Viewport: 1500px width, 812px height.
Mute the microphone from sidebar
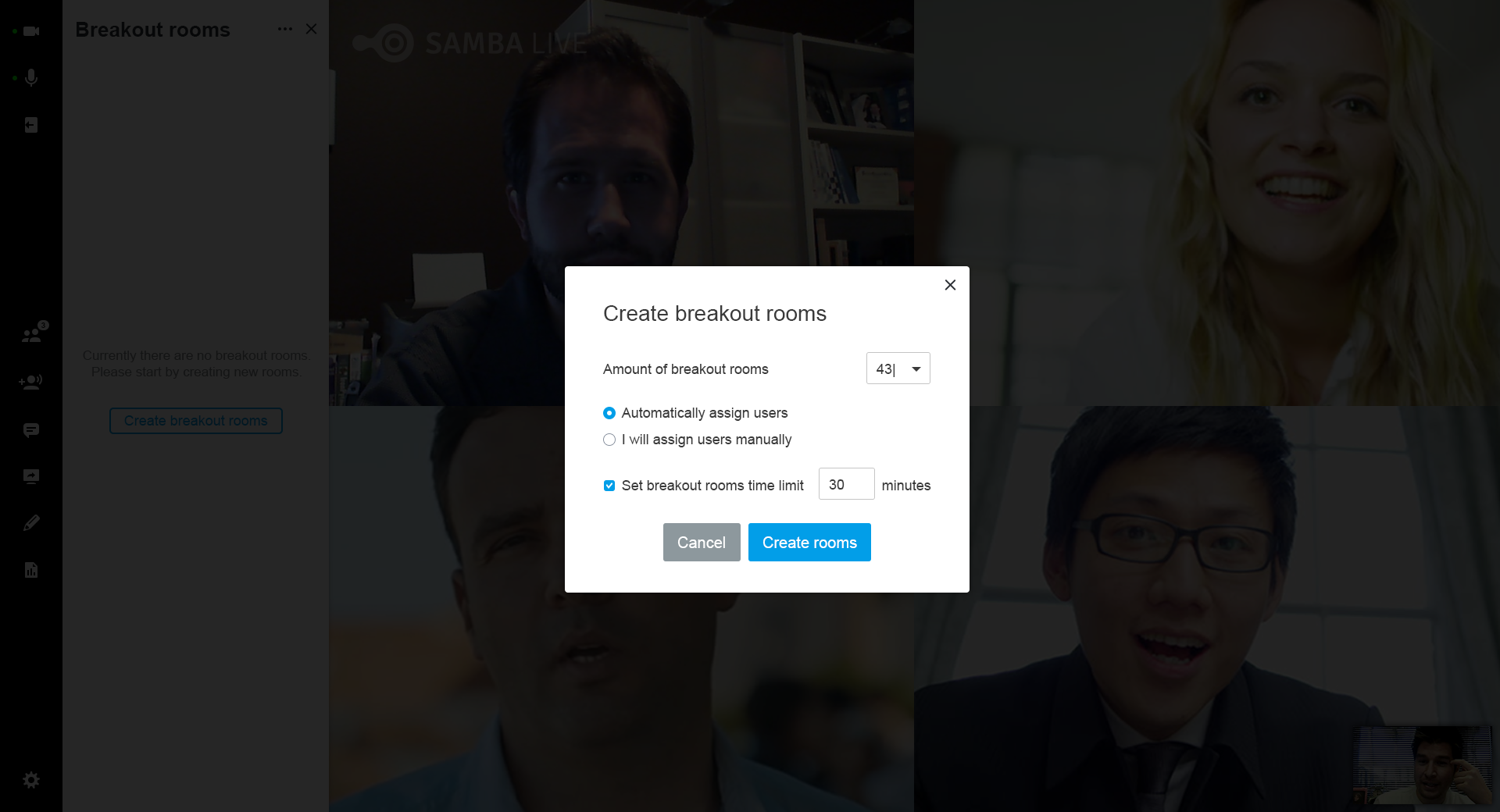(31, 78)
